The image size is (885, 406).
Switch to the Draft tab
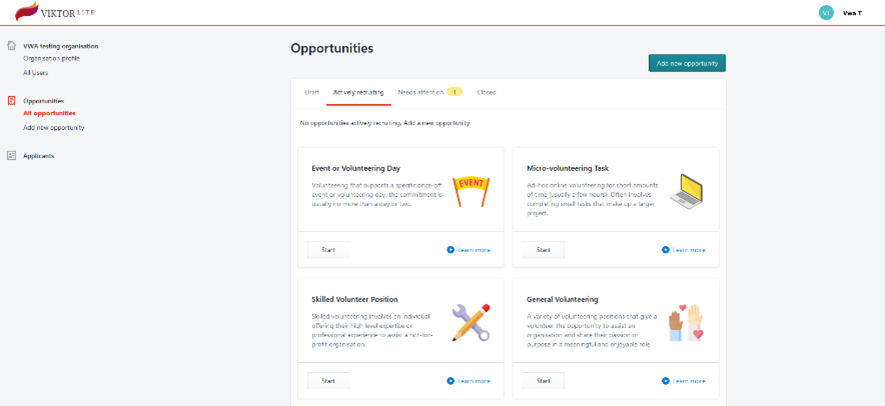pos(312,92)
